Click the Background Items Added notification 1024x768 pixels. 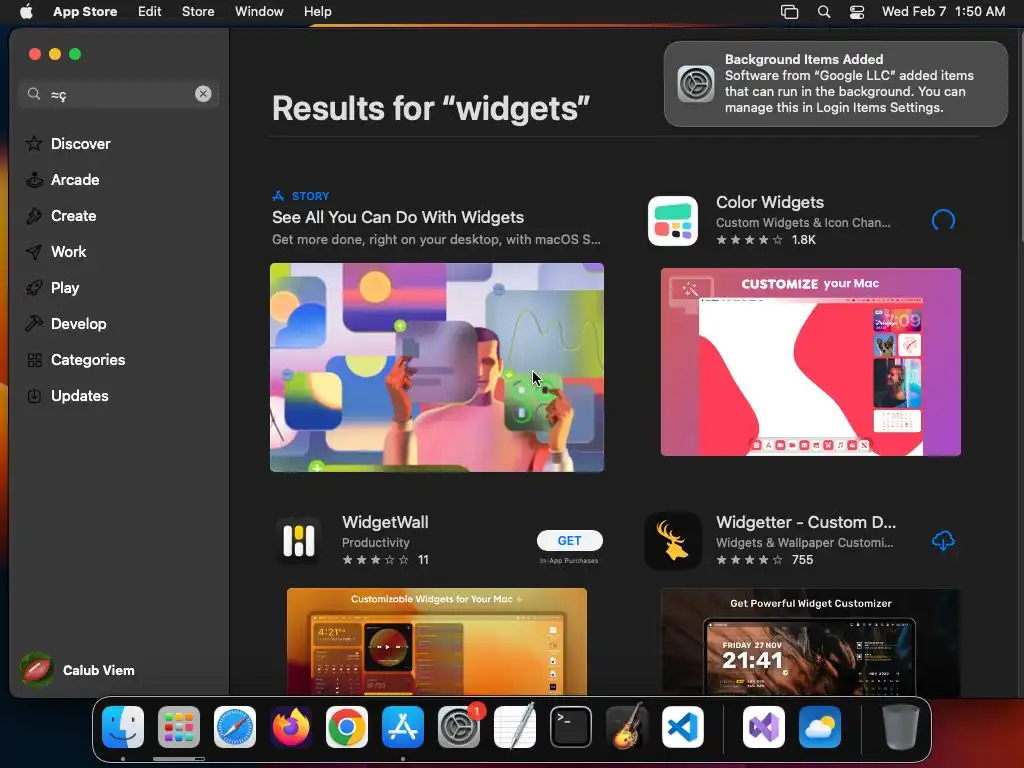835,84
